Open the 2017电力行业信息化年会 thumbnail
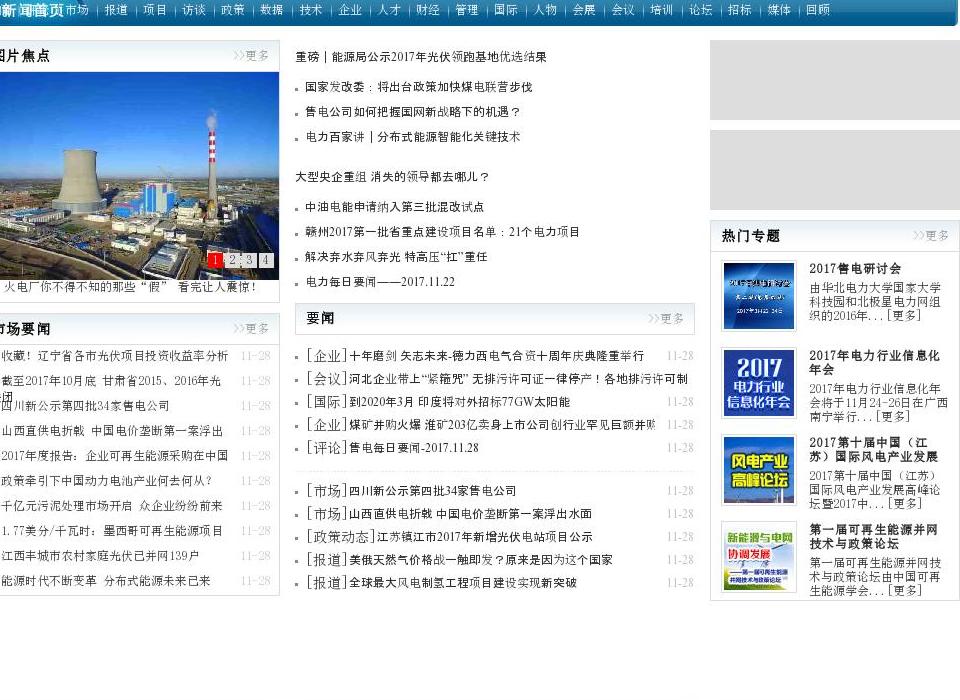960x700 pixels. click(x=759, y=383)
